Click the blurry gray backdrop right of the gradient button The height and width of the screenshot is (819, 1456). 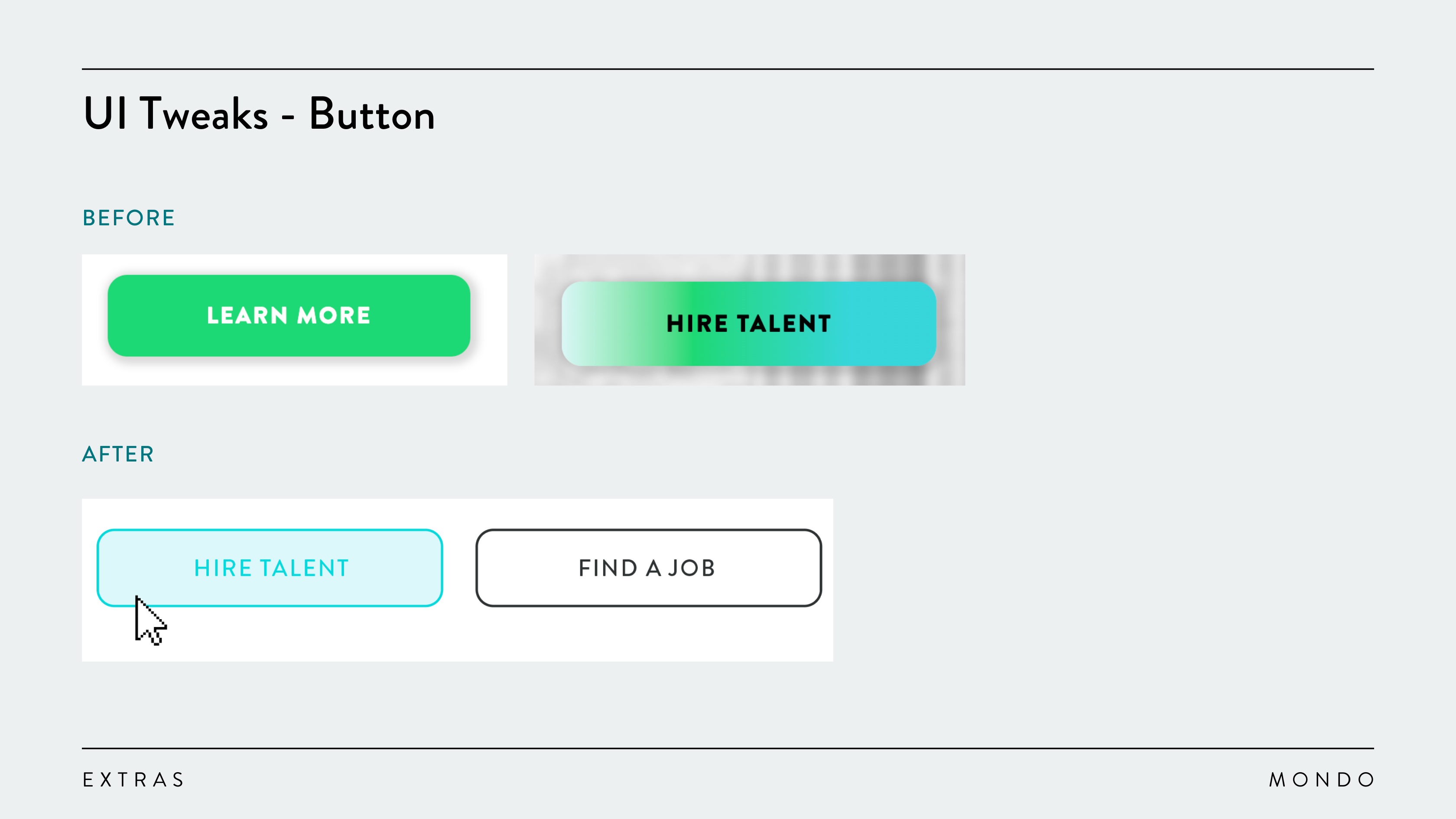pos(951,320)
